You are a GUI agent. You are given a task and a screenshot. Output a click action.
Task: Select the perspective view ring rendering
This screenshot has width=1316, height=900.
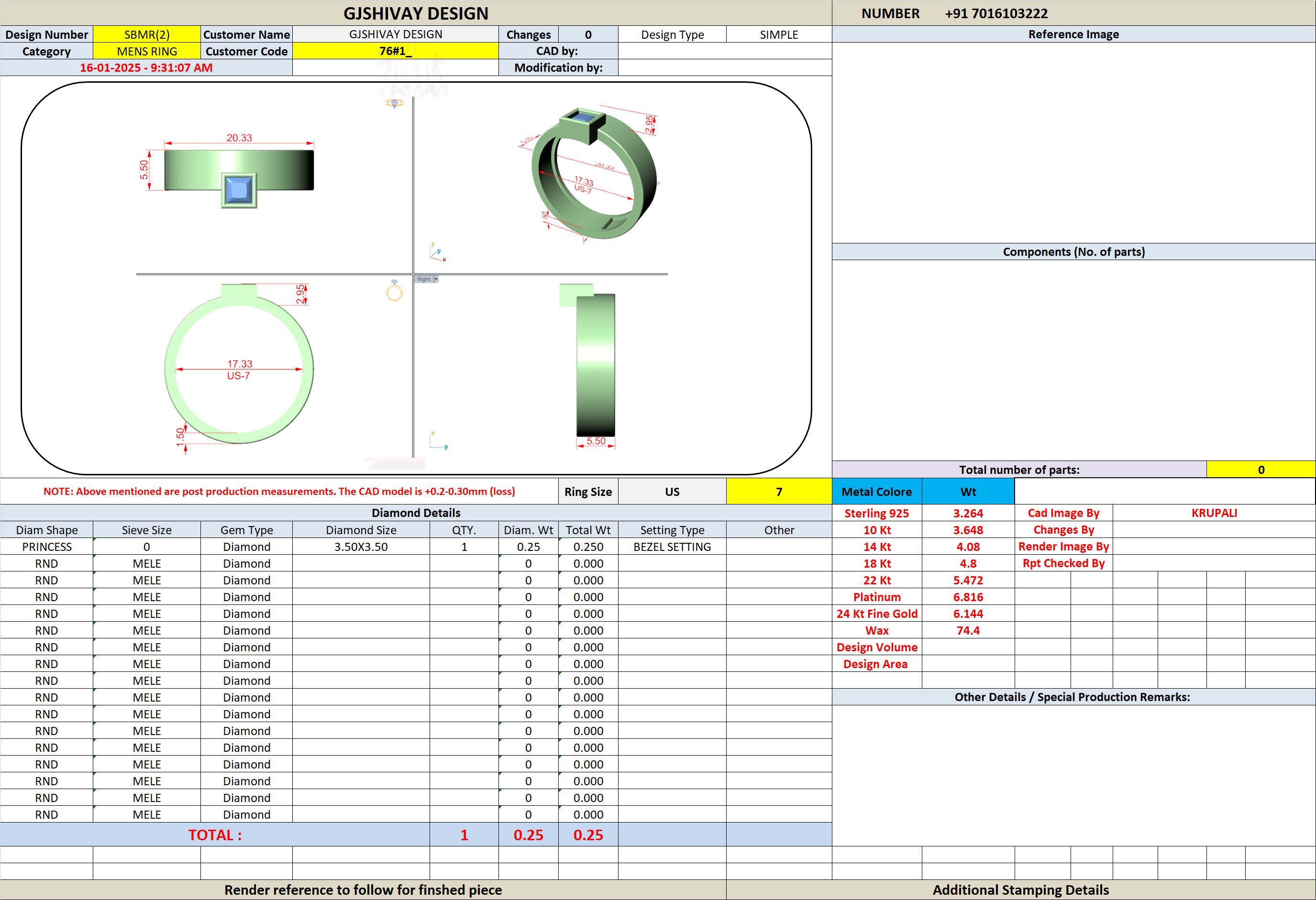coord(594,173)
